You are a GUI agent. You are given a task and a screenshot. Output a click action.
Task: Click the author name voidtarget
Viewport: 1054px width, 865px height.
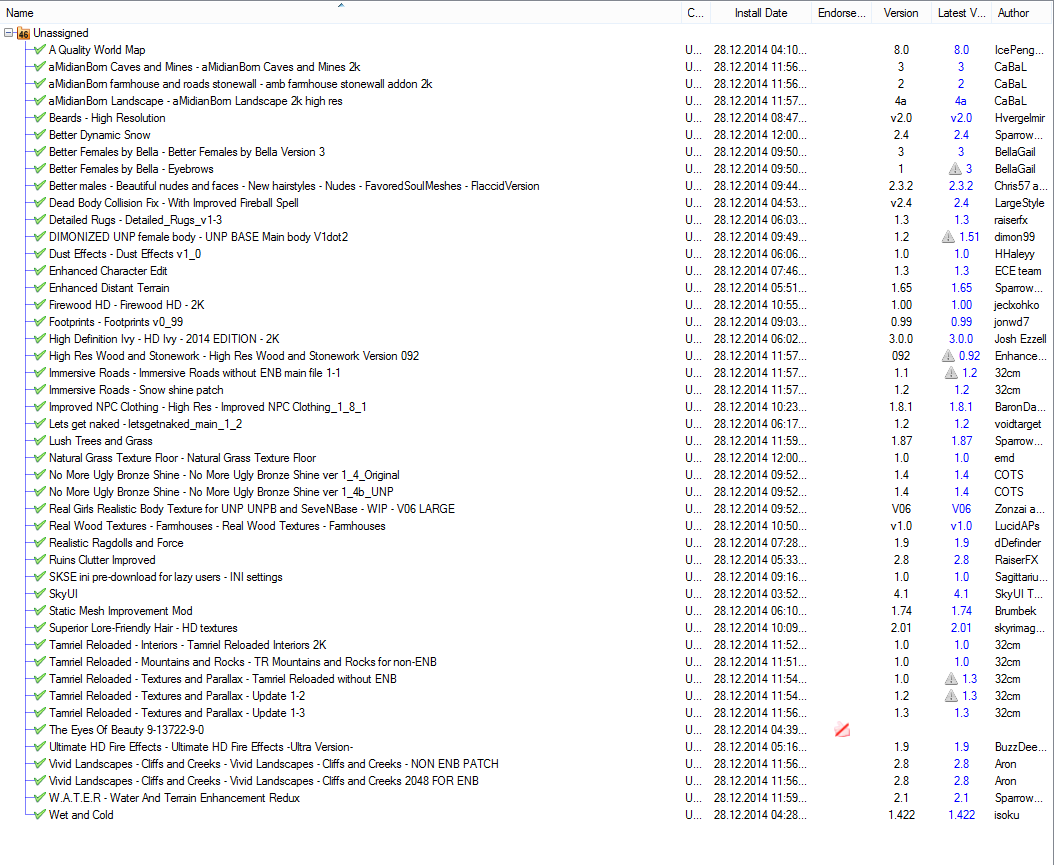1018,423
